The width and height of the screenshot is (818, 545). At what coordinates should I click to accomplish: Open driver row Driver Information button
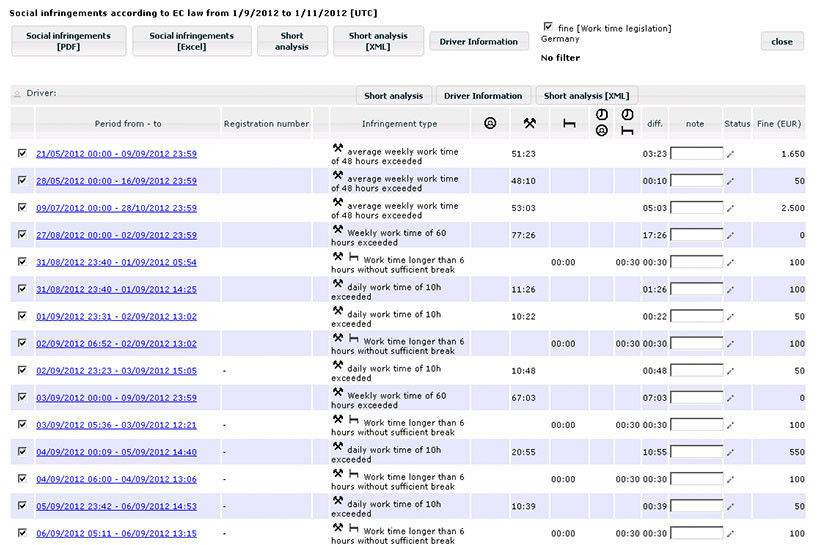483,96
